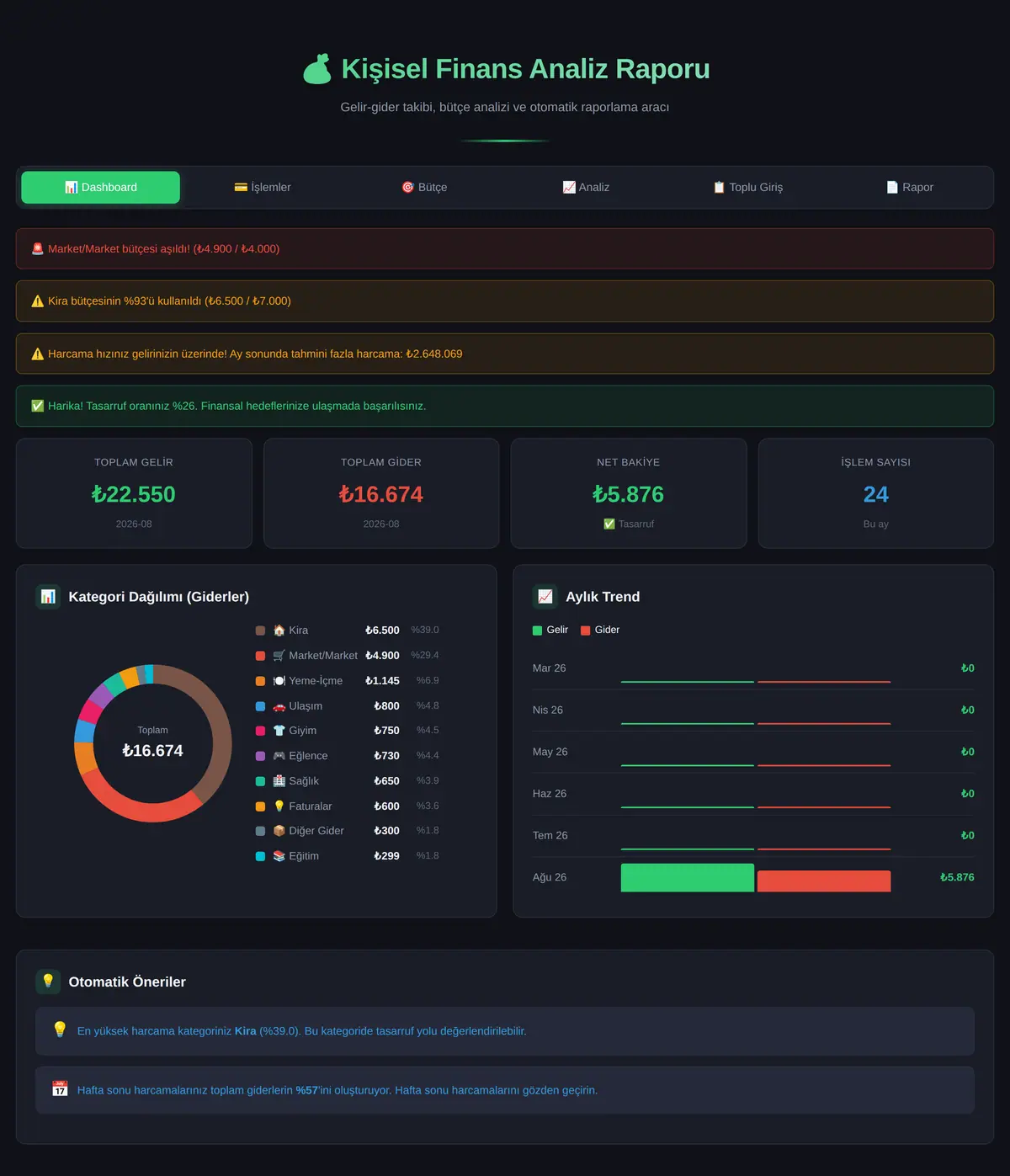Screen dimensions: 1010x1176
Task: Click the green Gelir legend marker
Action: [537, 631]
